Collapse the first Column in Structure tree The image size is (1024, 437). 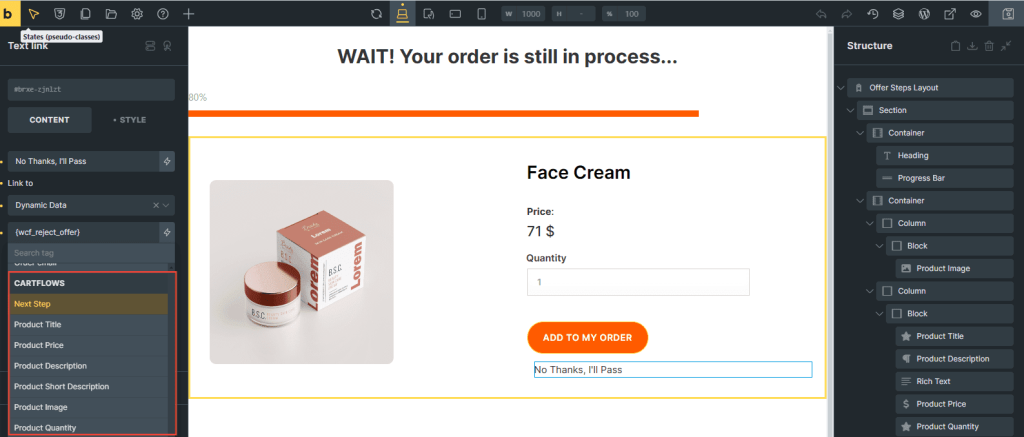click(868, 223)
